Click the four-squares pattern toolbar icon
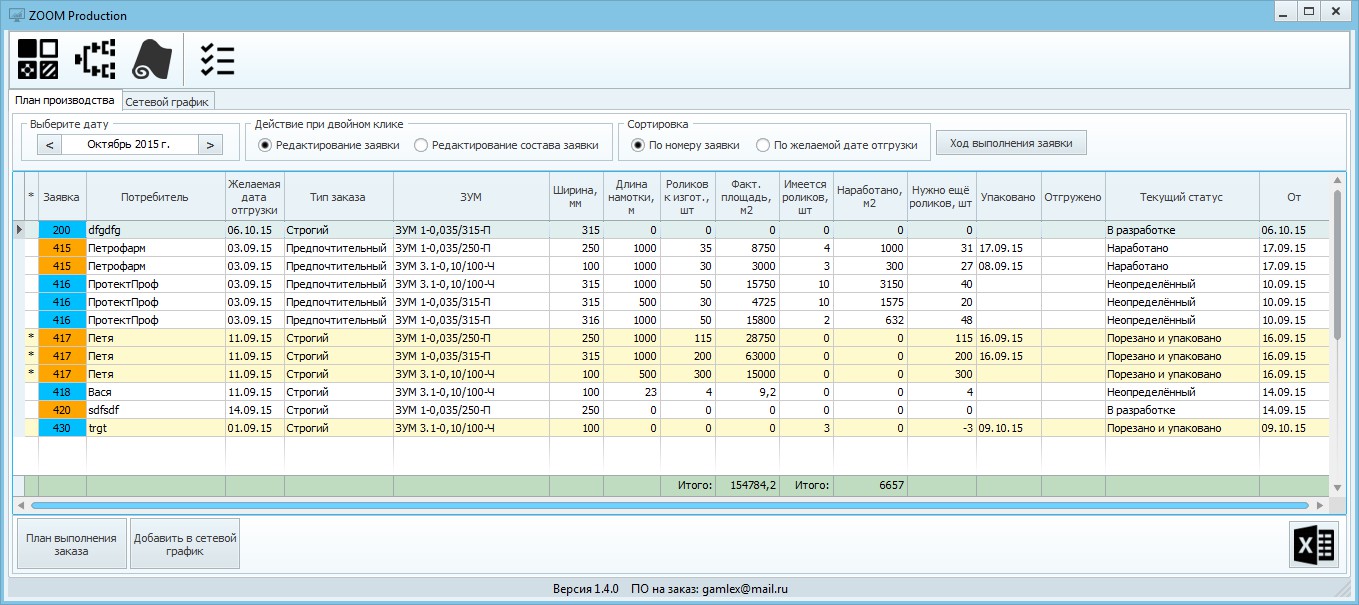This screenshot has width=1359, height=605. tap(38, 59)
